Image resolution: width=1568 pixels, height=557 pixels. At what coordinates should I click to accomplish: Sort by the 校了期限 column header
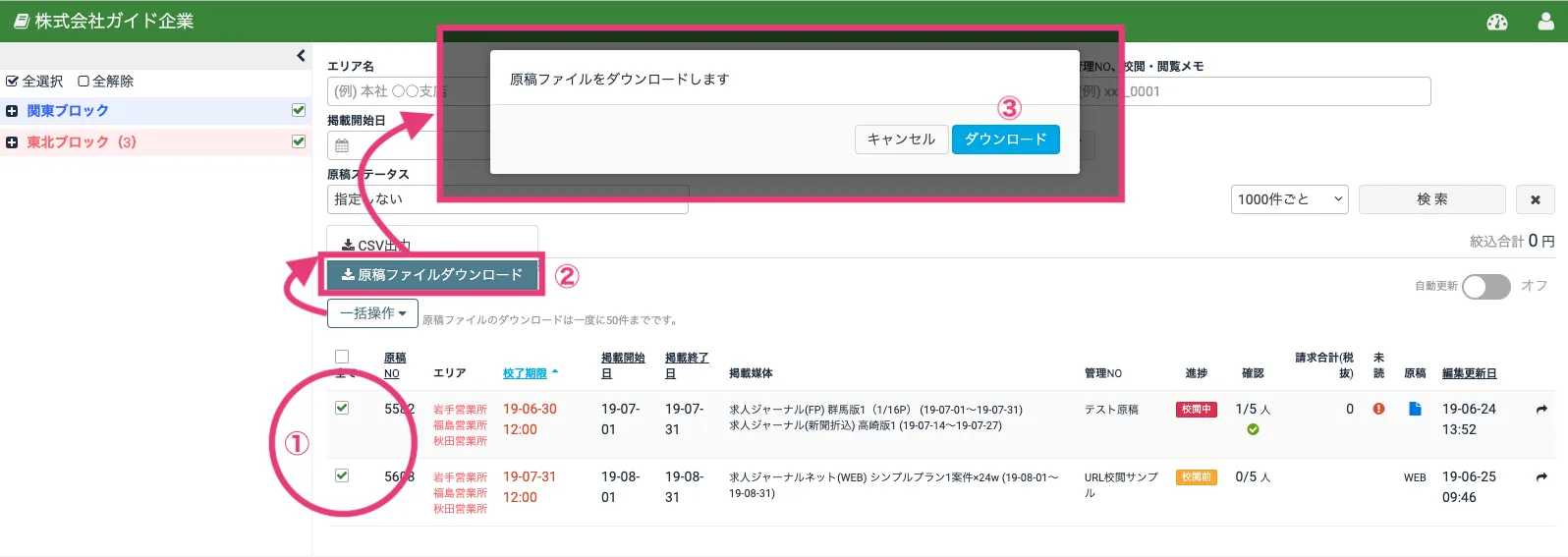point(526,373)
